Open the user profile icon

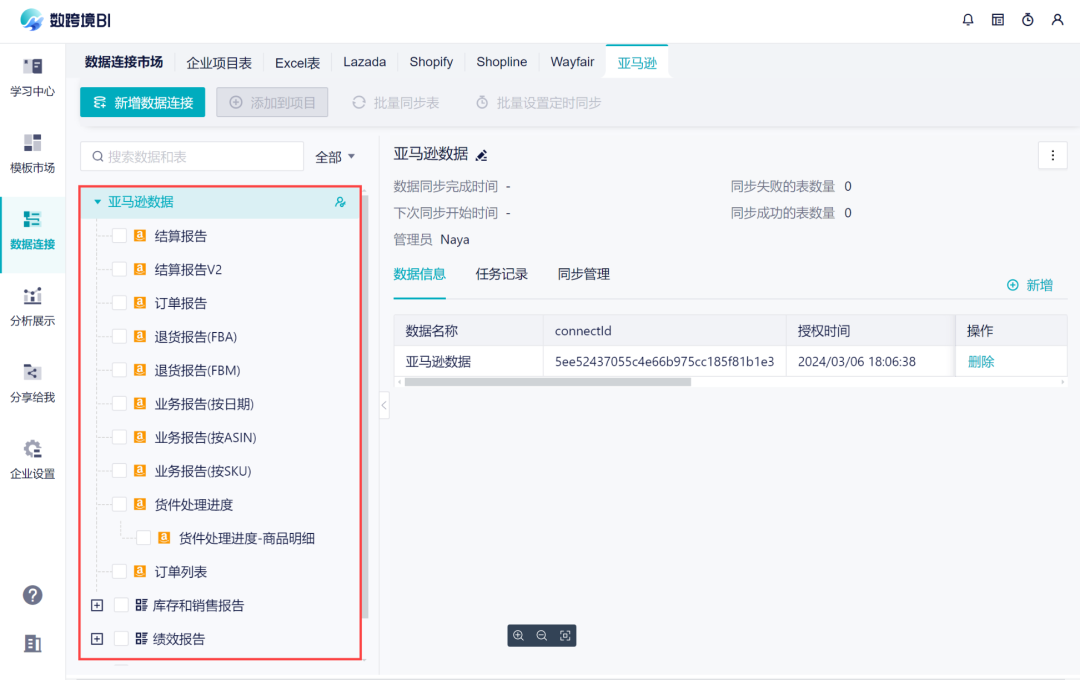(1057, 20)
